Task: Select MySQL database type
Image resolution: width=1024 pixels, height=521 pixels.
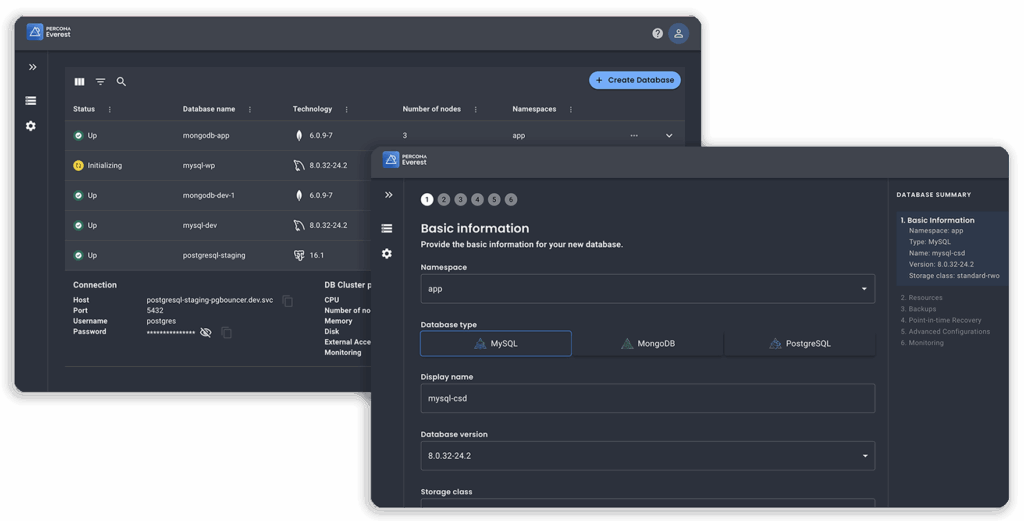Action: click(x=496, y=344)
